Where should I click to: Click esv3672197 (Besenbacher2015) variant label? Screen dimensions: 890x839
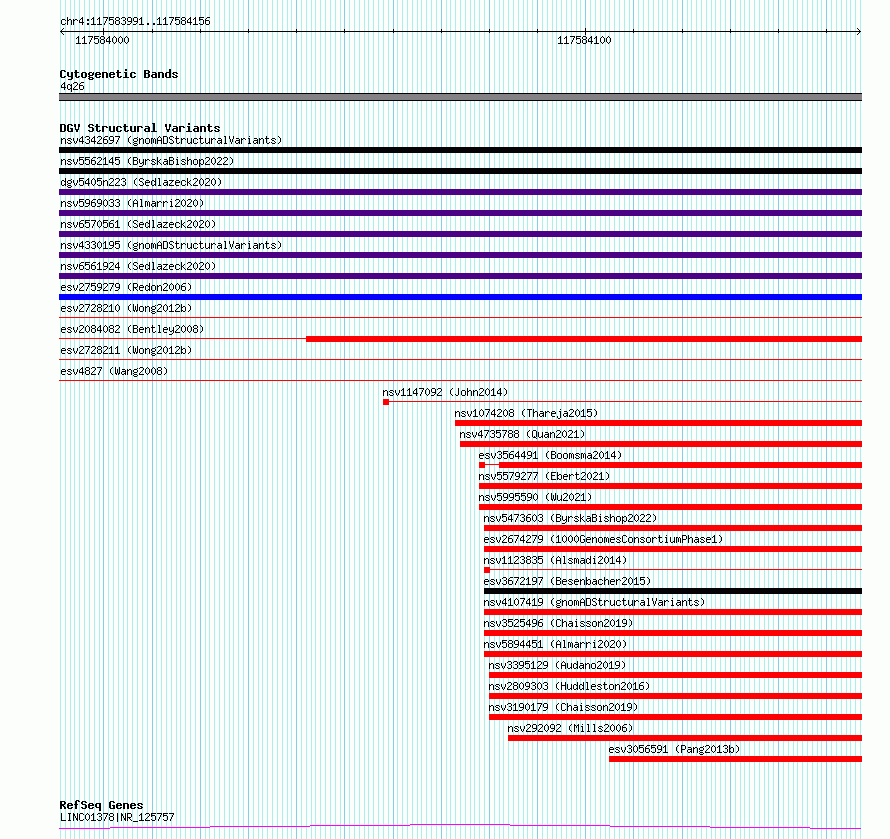567,581
